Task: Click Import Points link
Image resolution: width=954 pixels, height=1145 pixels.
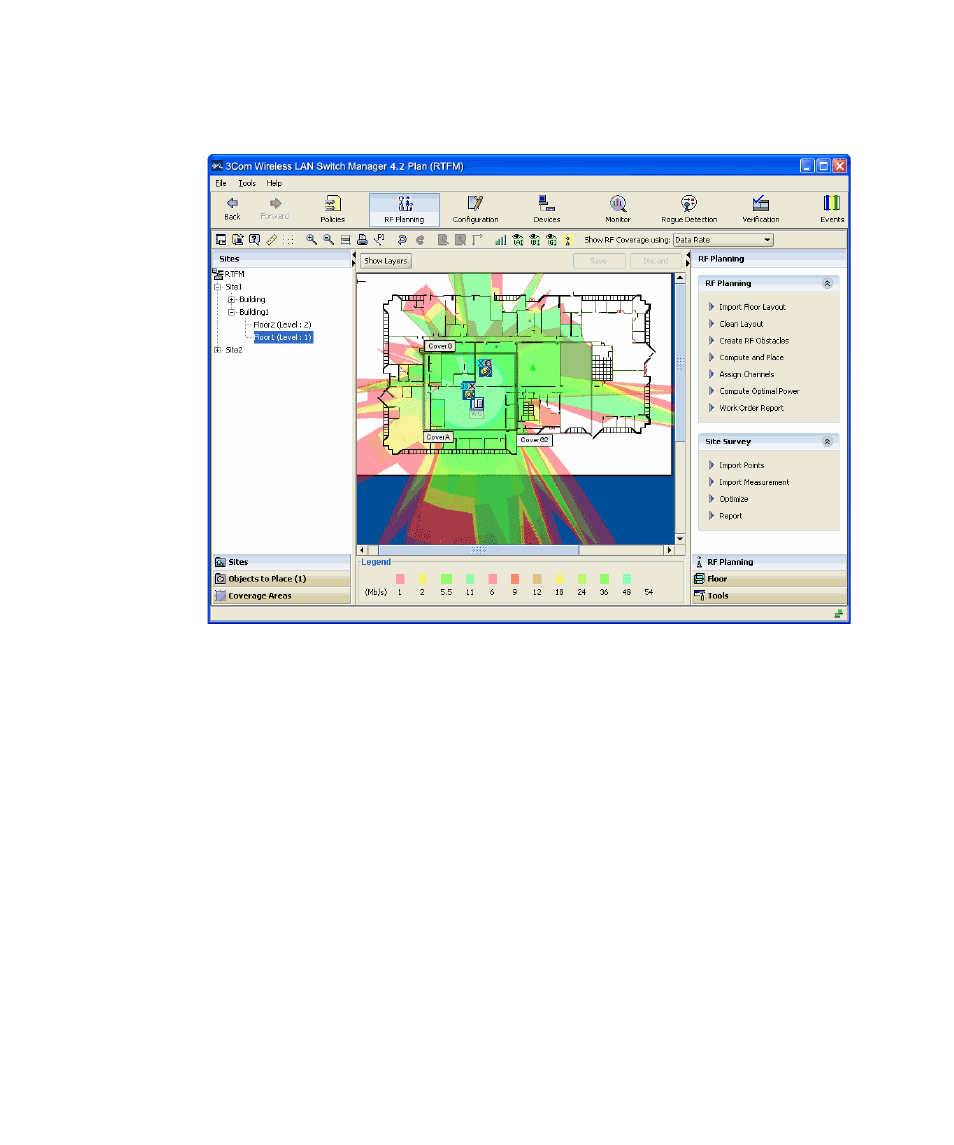Action: (x=741, y=465)
